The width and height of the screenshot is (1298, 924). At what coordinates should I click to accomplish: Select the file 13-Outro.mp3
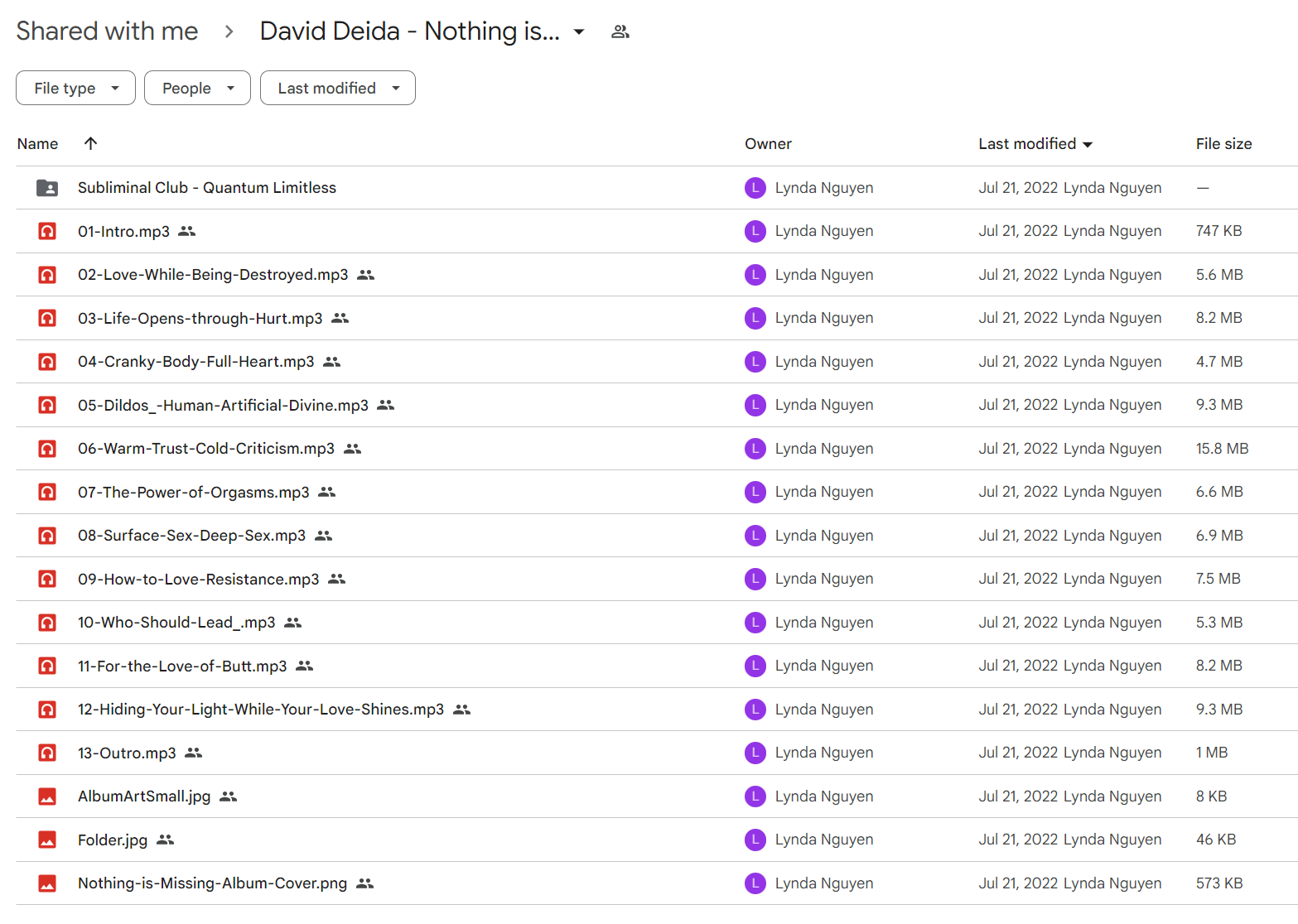tap(127, 753)
